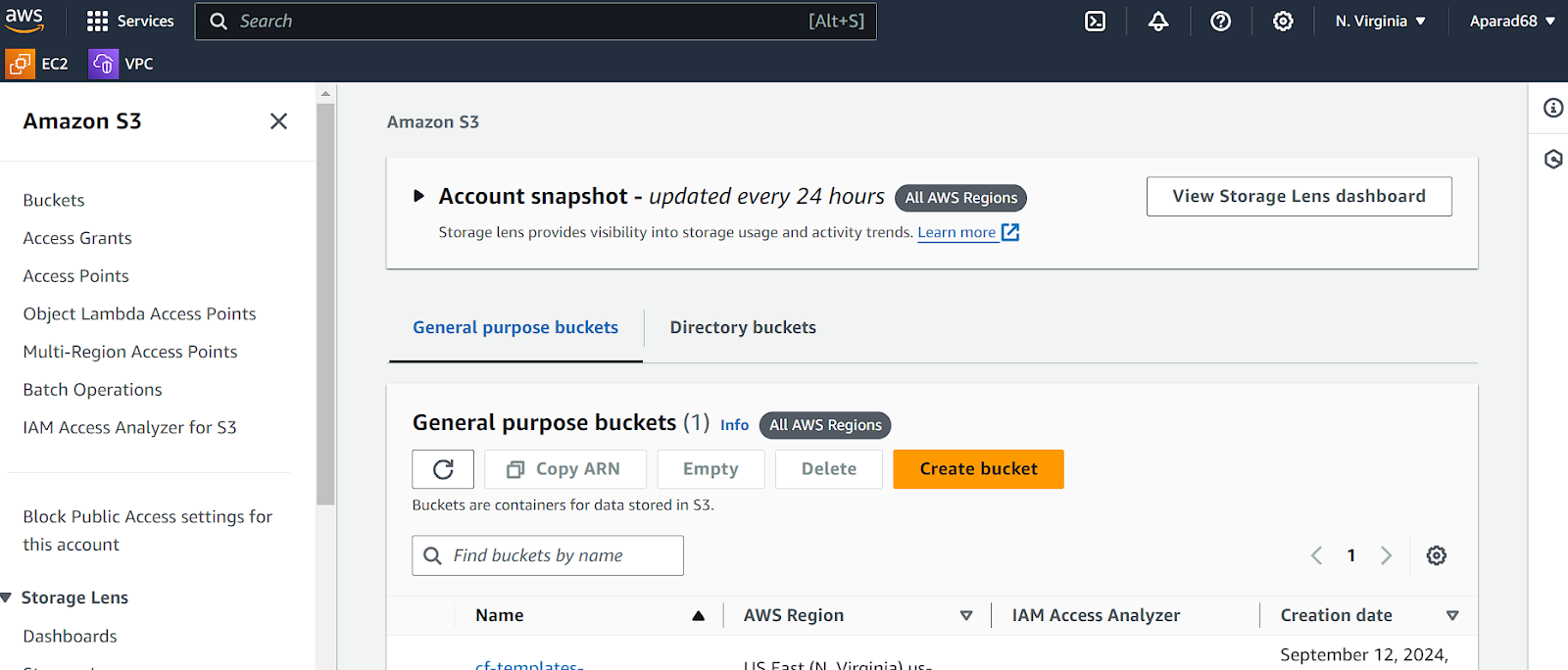Open bucket table preferences gear
This screenshot has height=670, width=1568.
click(1437, 555)
